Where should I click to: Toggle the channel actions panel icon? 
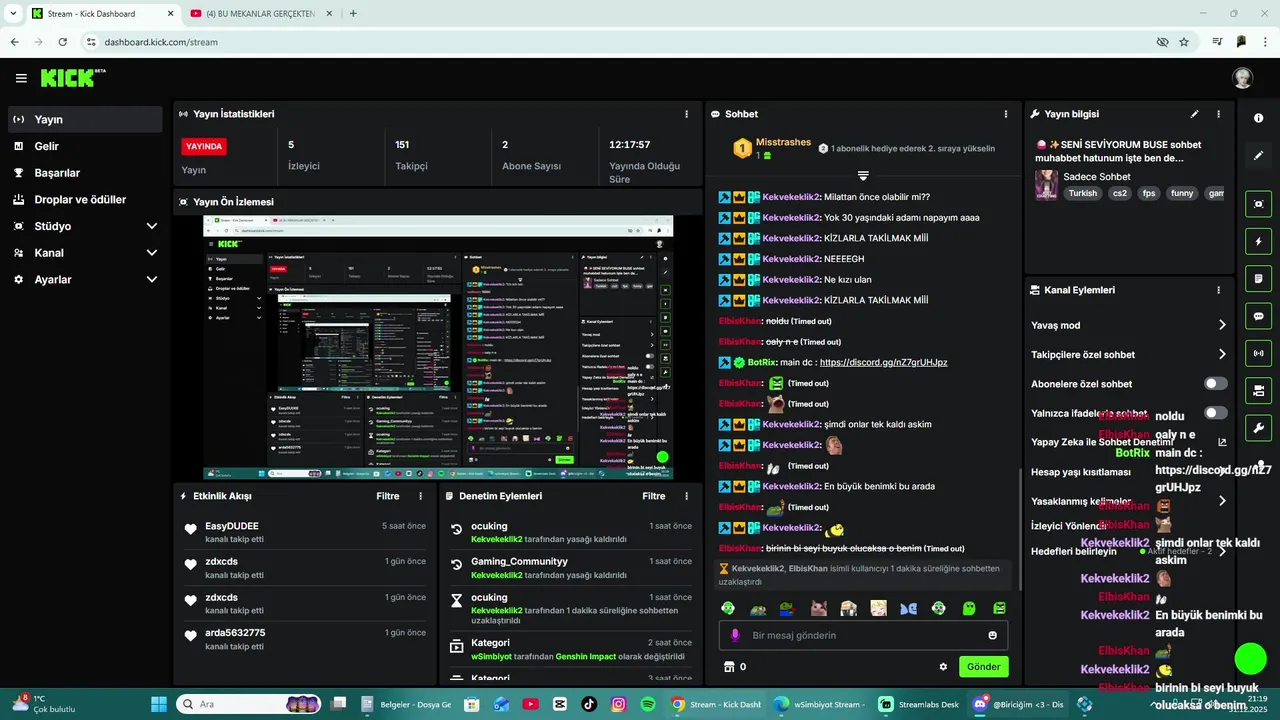coord(1258,390)
